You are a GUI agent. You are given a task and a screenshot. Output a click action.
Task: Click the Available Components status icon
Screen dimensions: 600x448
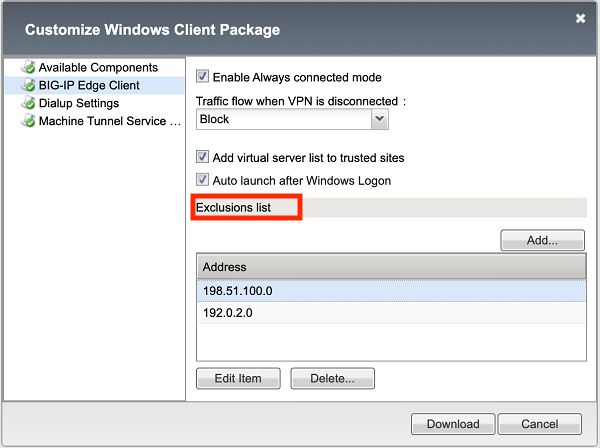(28, 67)
